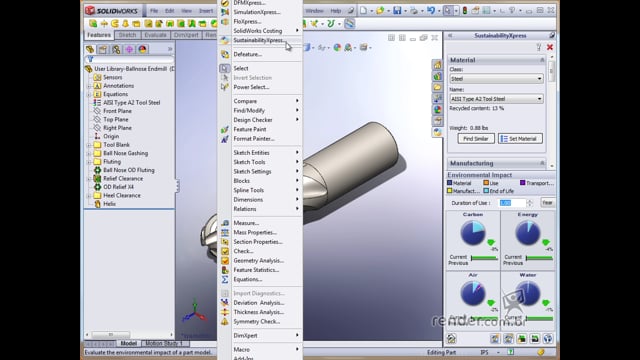The width and height of the screenshot is (640, 360).
Task: Open the Insert menu
Action: pos(206,11)
